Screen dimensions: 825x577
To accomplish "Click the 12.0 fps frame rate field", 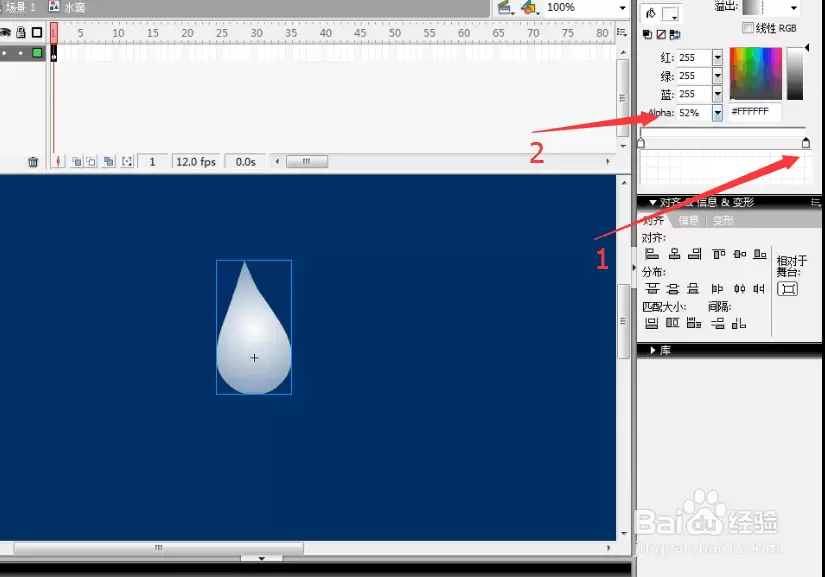I will (196, 161).
